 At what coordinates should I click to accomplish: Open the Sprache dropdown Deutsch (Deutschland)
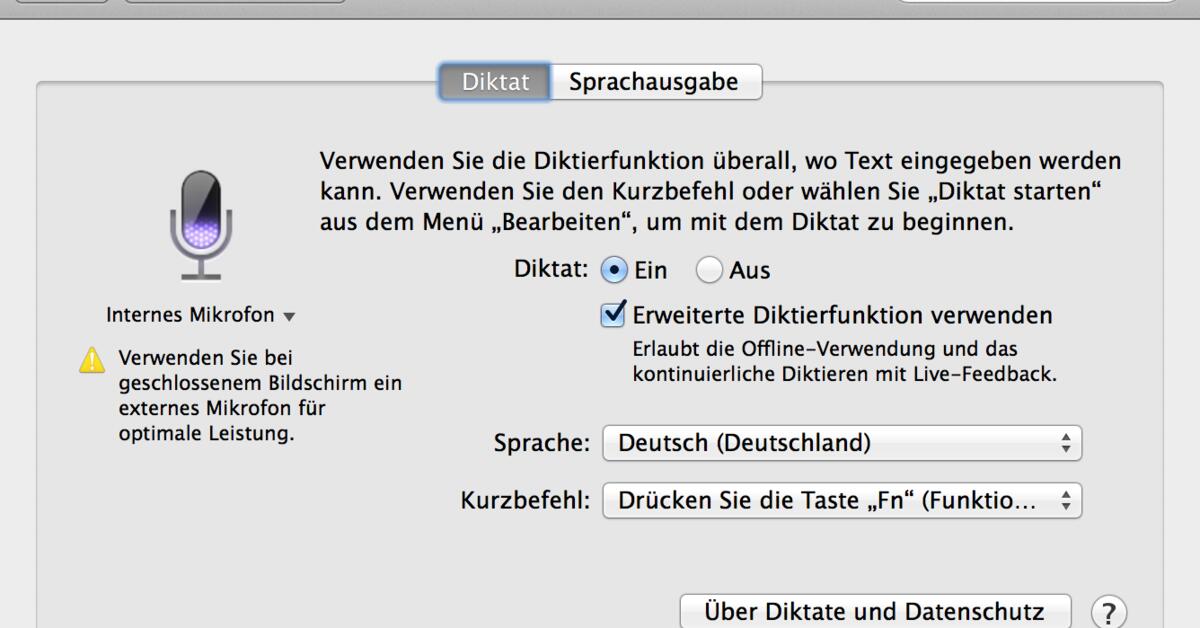[x=842, y=442]
